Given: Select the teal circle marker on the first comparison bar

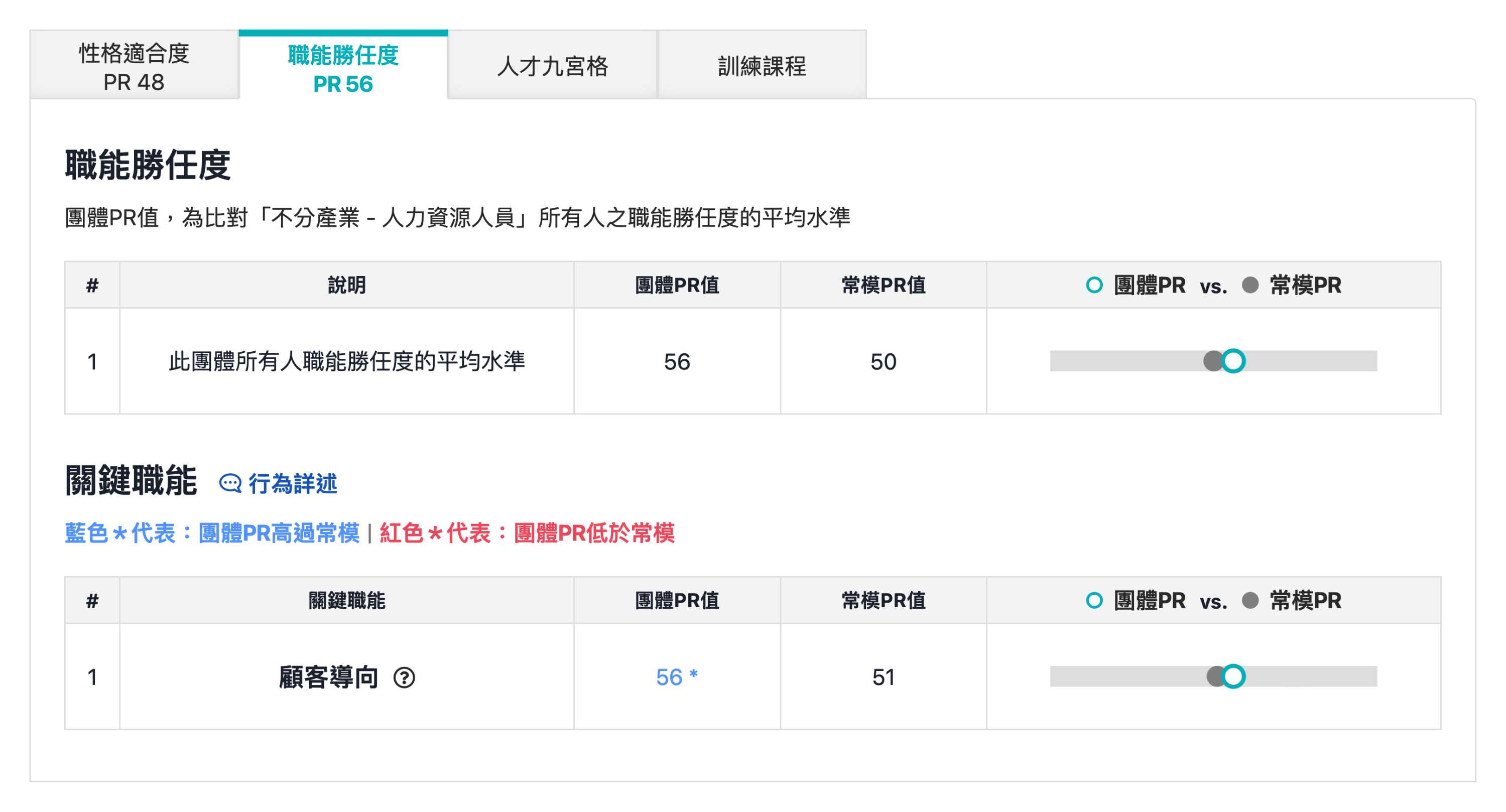Looking at the screenshot, I should 1234,362.
